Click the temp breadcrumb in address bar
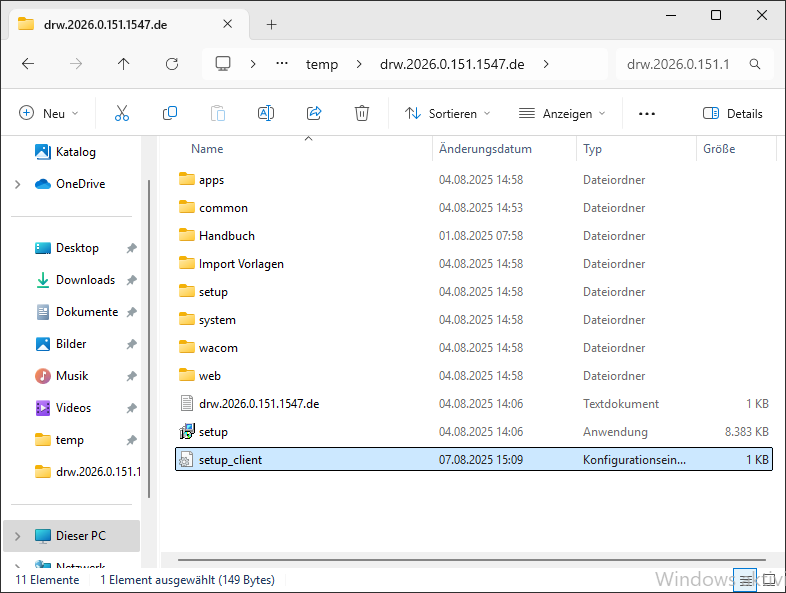The height and width of the screenshot is (593, 786). coord(322,64)
